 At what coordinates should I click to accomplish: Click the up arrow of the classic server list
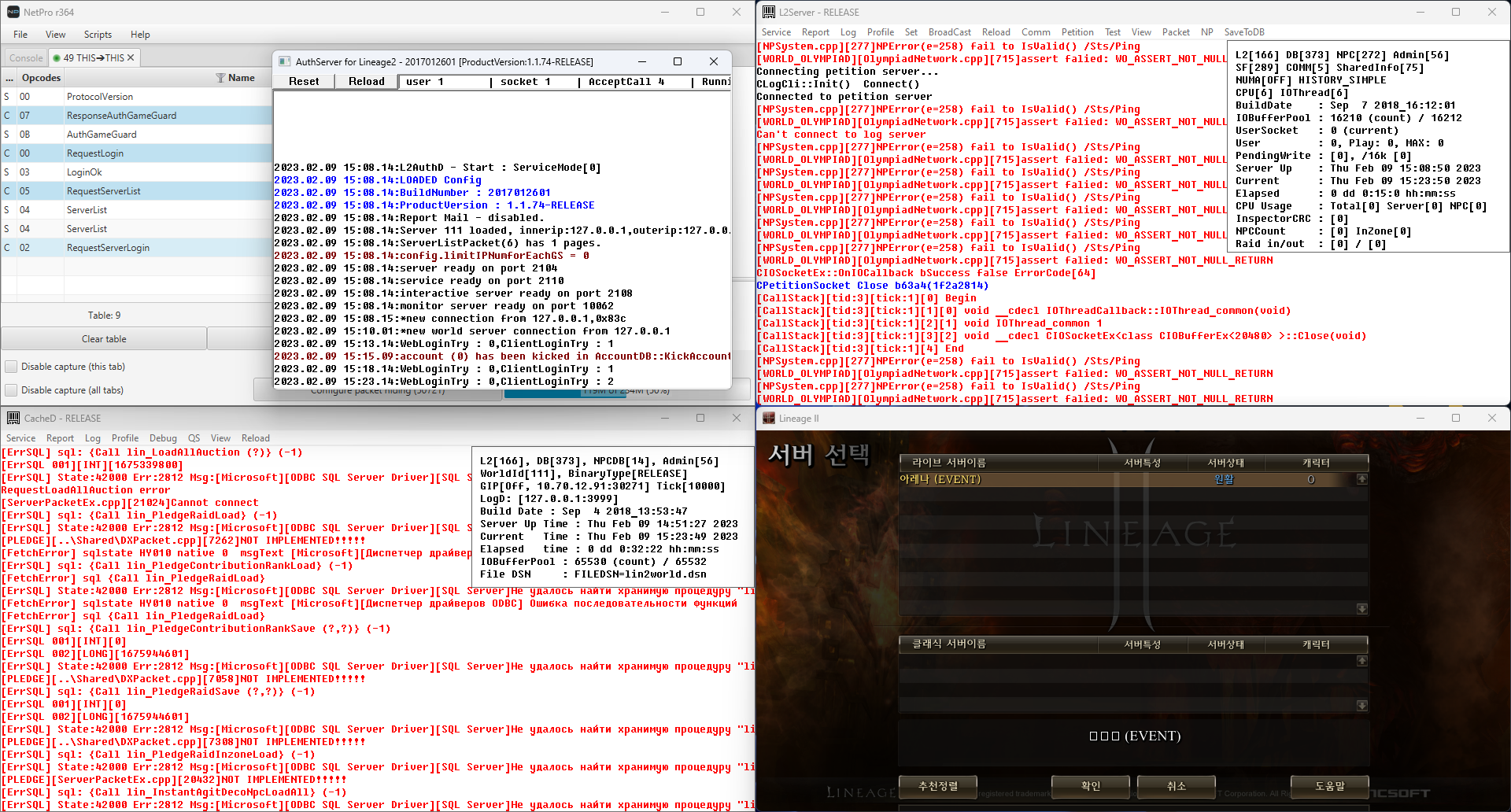coord(1361,661)
